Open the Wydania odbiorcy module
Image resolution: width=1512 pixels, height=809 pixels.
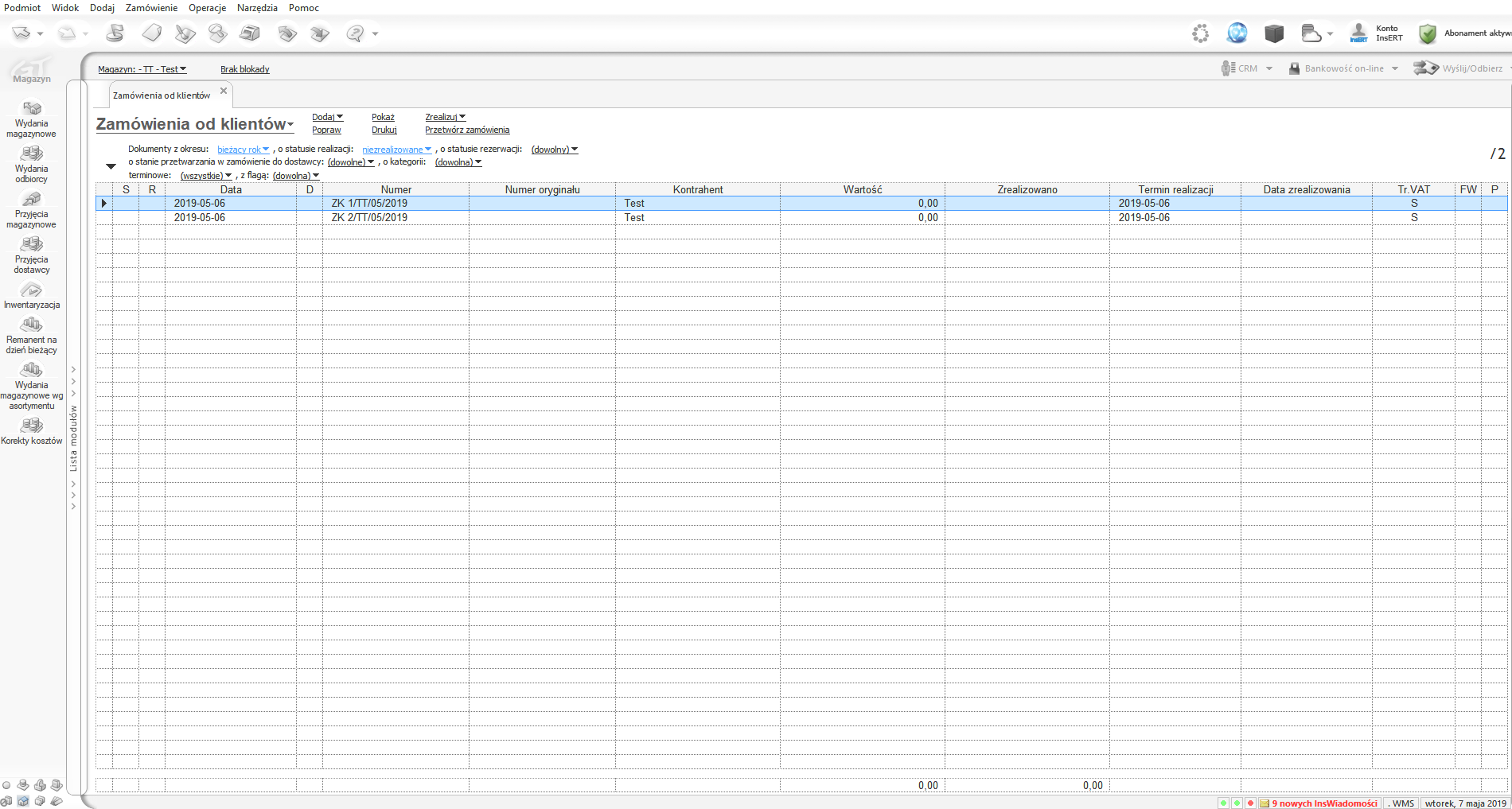[32, 164]
